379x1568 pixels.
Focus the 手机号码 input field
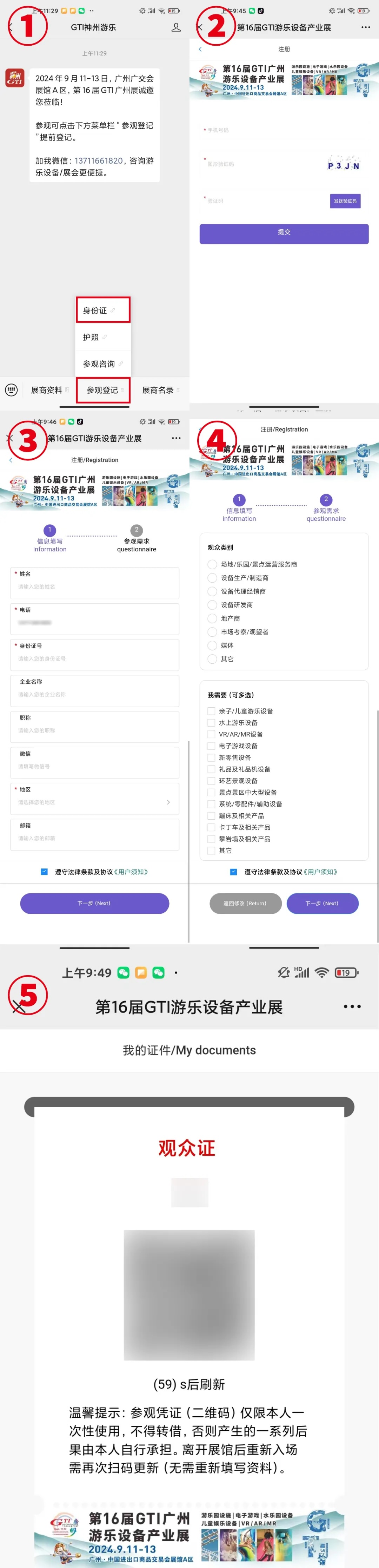coord(284,130)
